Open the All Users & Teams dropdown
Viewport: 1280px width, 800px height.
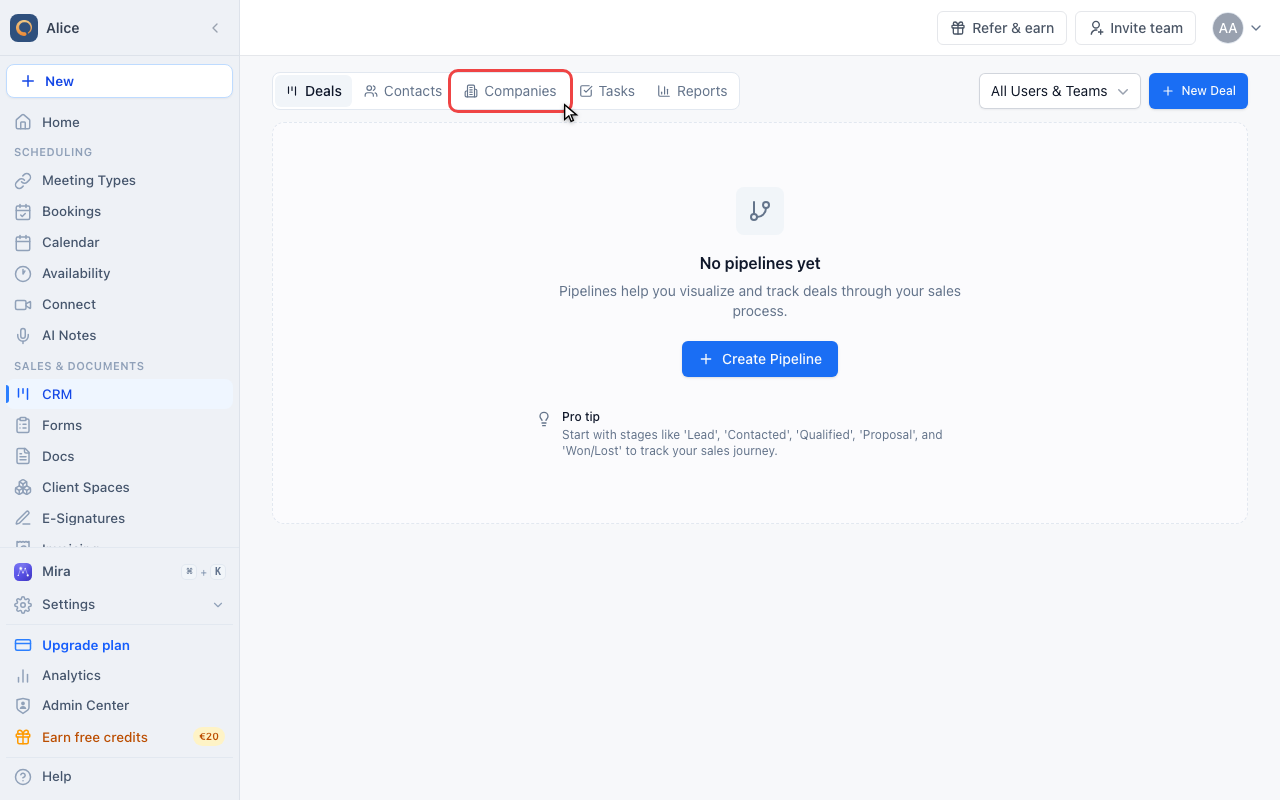1060,91
